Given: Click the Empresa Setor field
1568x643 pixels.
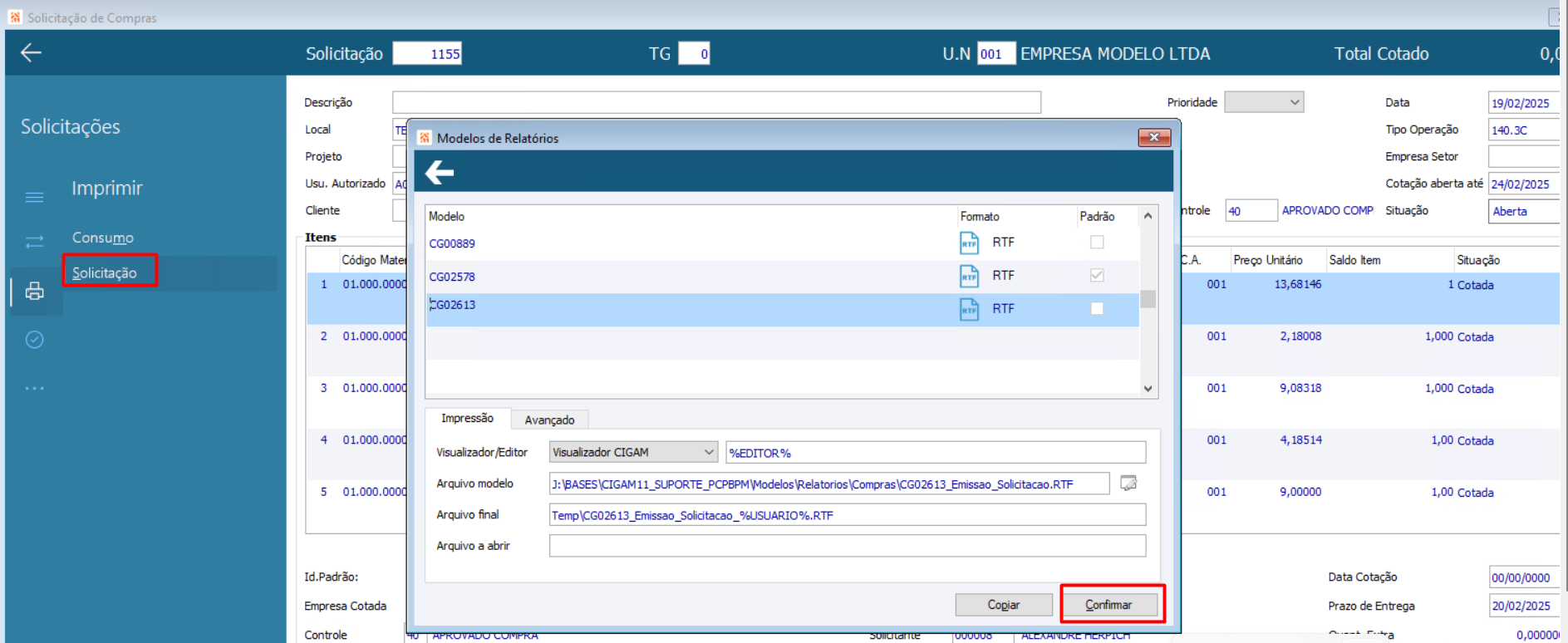Looking at the screenshot, I should [1523, 156].
